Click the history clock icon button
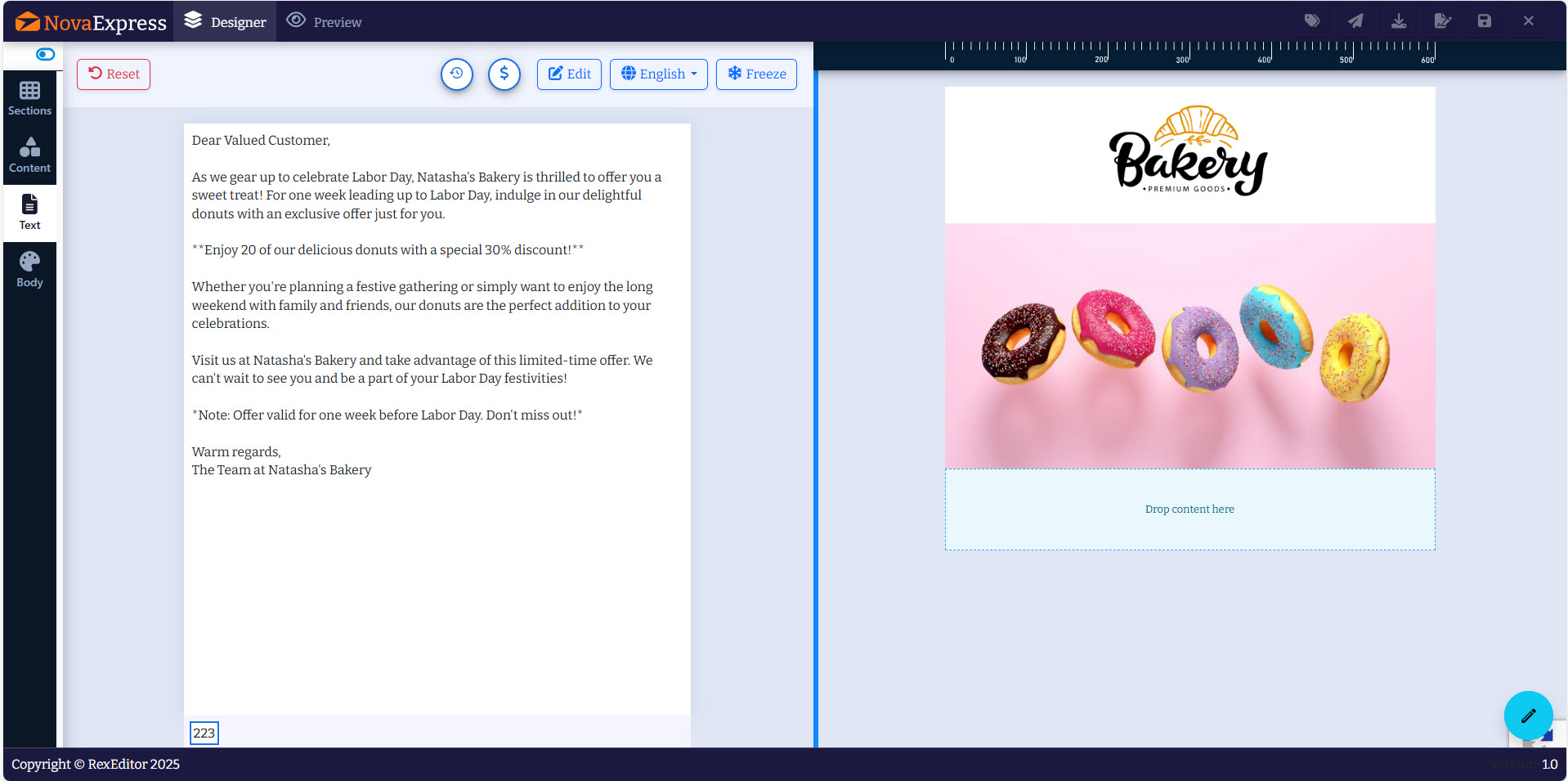1568x781 pixels. (x=457, y=74)
